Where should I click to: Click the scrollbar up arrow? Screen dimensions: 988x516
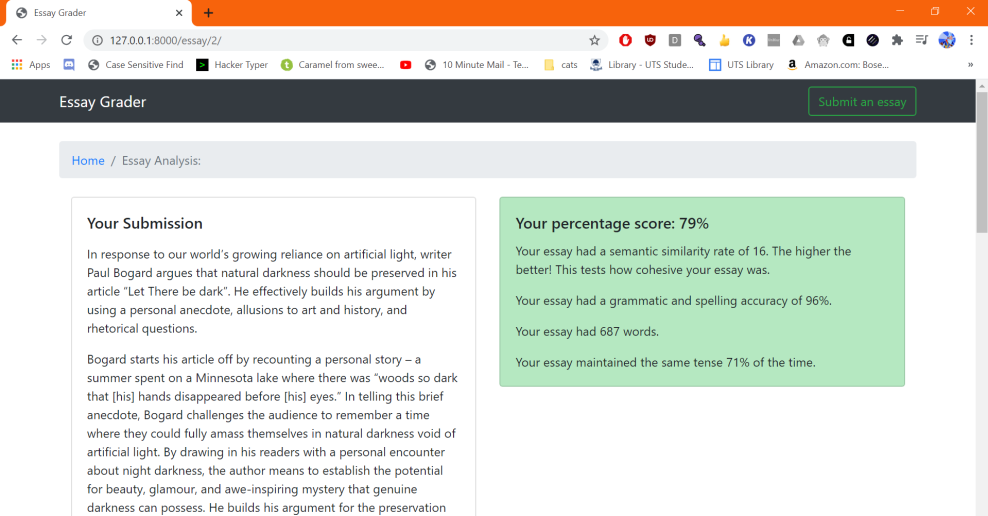point(982,85)
